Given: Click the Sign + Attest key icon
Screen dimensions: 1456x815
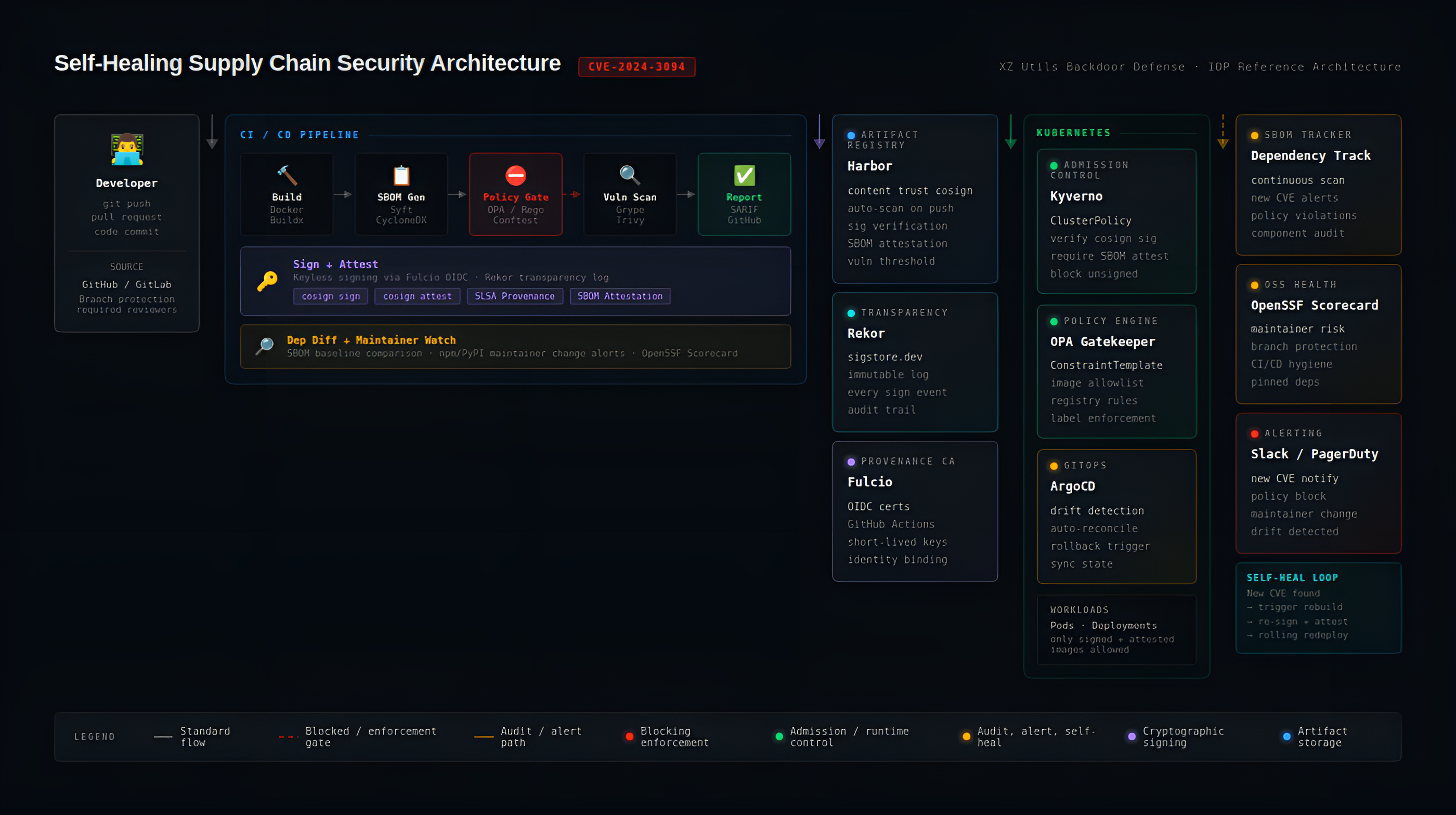Looking at the screenshot, I should coord(267,281).
